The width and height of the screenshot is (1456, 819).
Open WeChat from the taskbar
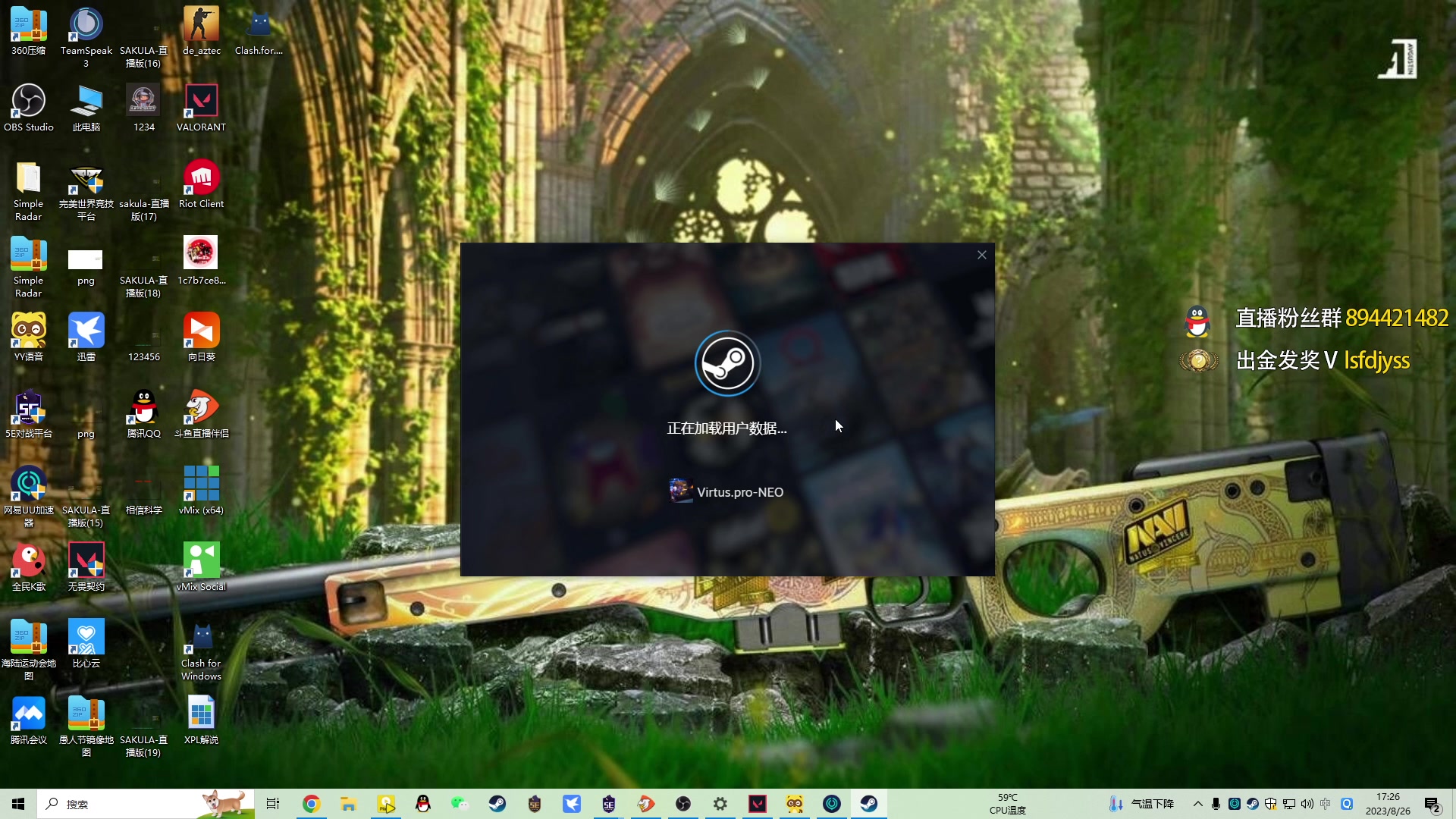460,804
